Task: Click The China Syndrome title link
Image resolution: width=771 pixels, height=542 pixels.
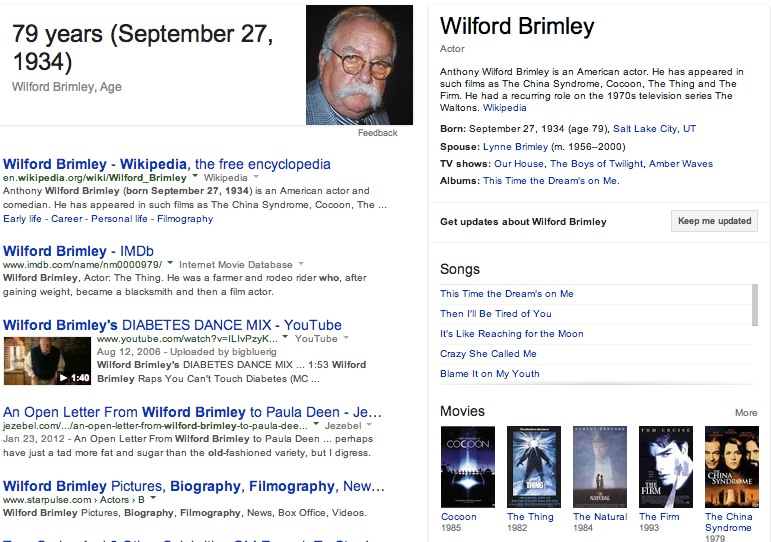Action: (729, 522)
